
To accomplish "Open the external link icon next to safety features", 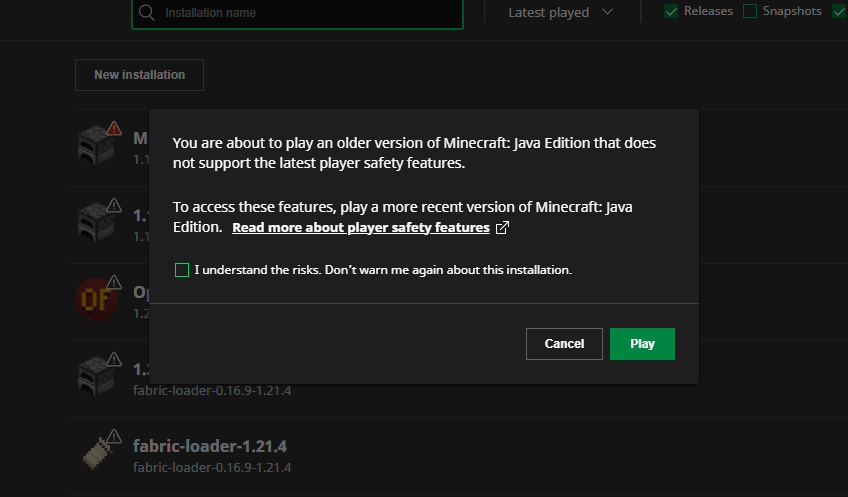I will 502,228.
